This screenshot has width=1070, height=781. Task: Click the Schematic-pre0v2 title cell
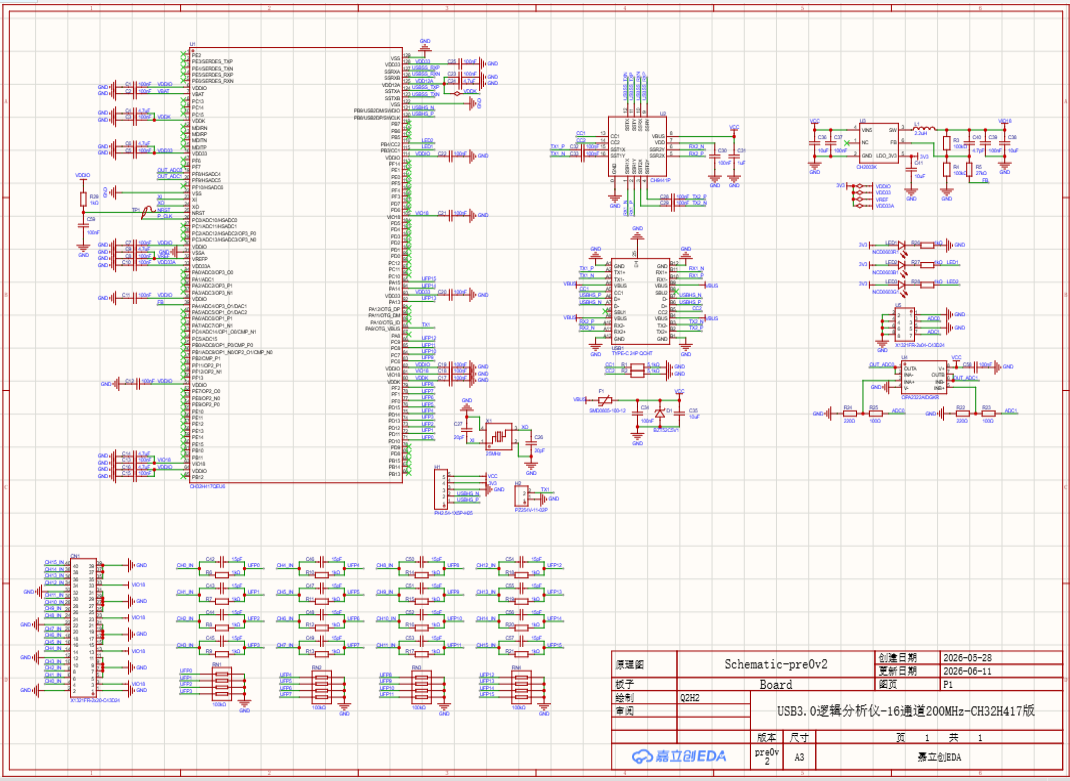775,664
